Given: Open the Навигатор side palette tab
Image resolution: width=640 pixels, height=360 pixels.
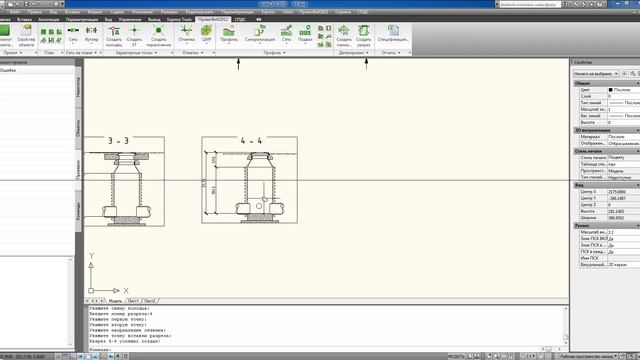Looking at the screenshot, I should (x=78, y=87).
